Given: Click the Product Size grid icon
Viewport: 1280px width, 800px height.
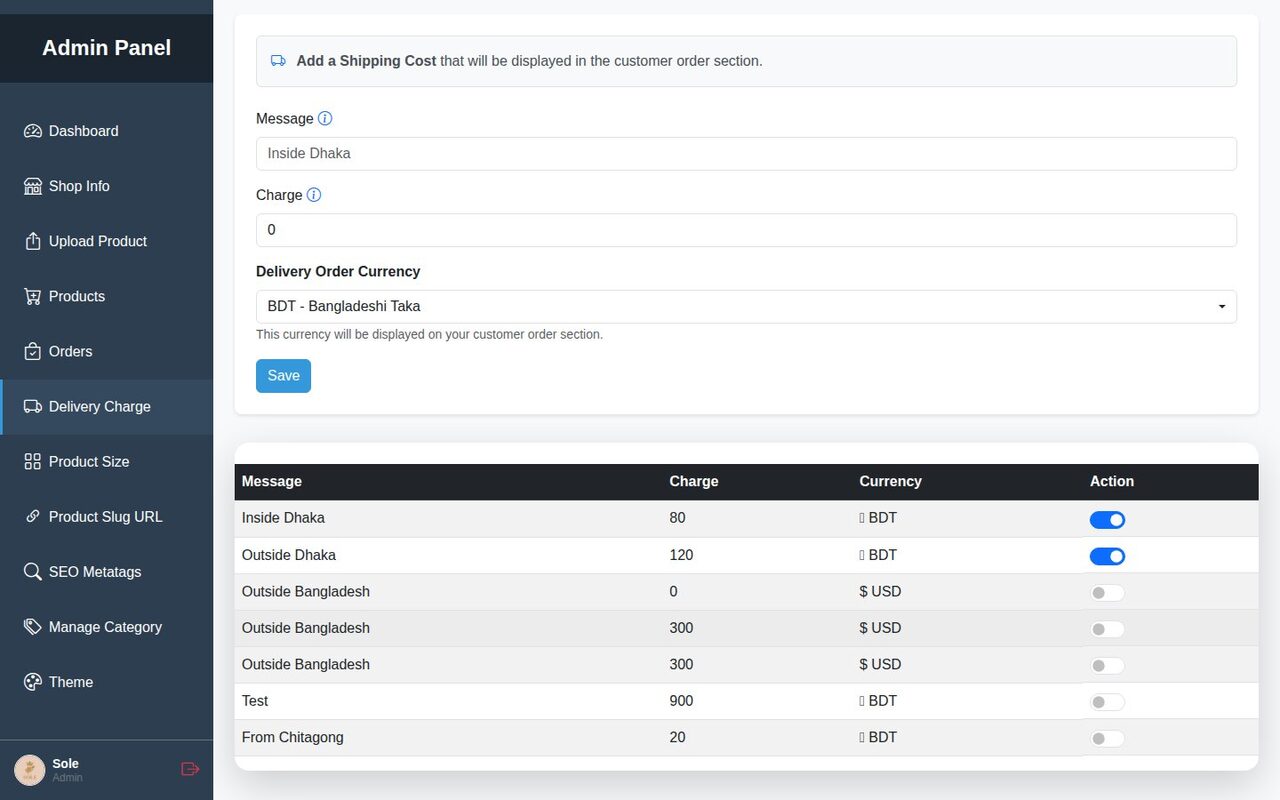Looking at the screenshot, I should 32,461.
